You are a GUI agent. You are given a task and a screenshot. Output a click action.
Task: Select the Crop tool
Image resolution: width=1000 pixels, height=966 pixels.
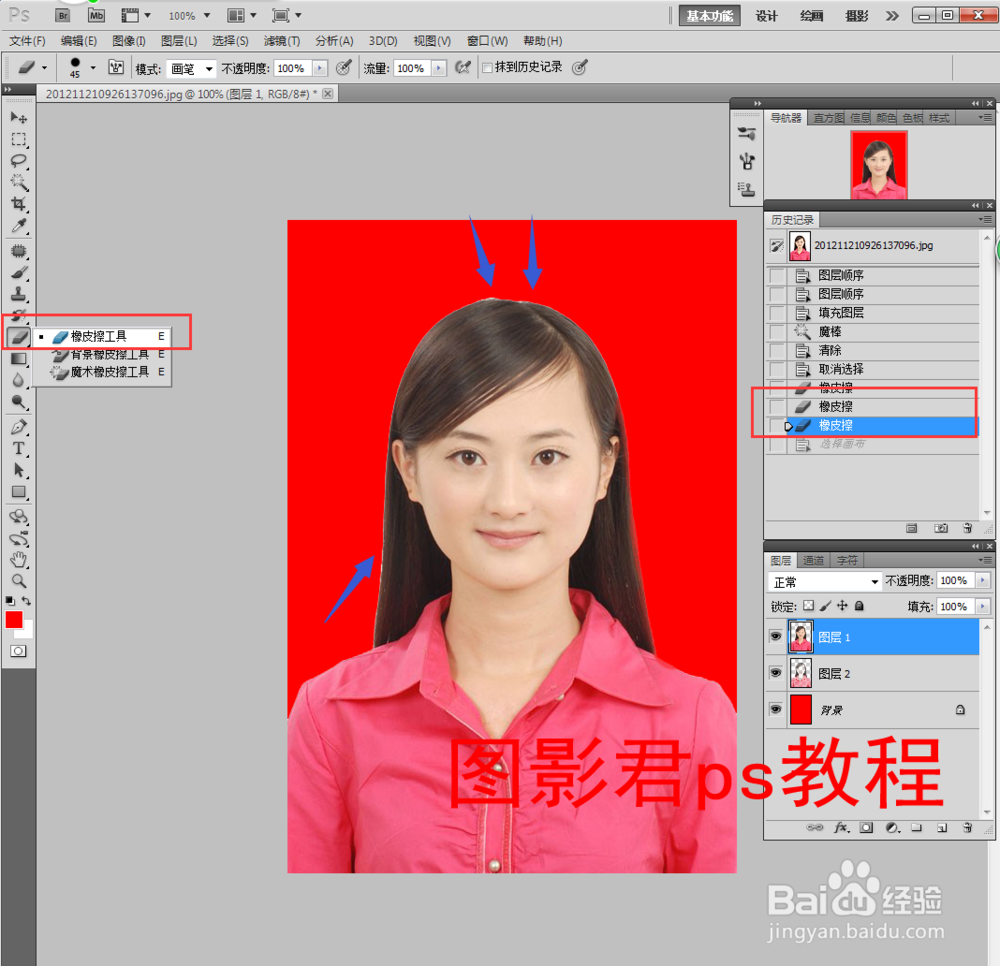(18, 204)
